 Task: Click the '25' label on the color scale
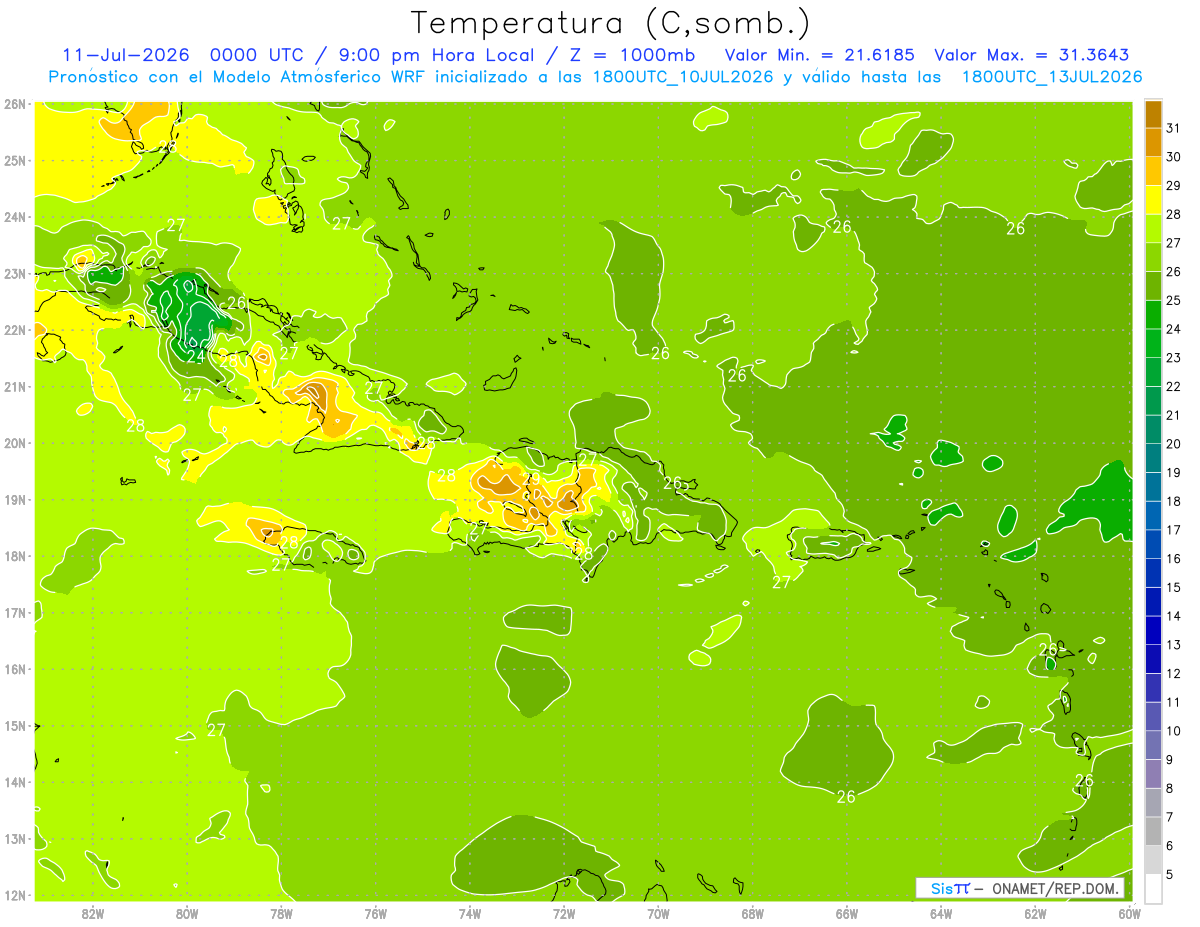coord(1174,300)
